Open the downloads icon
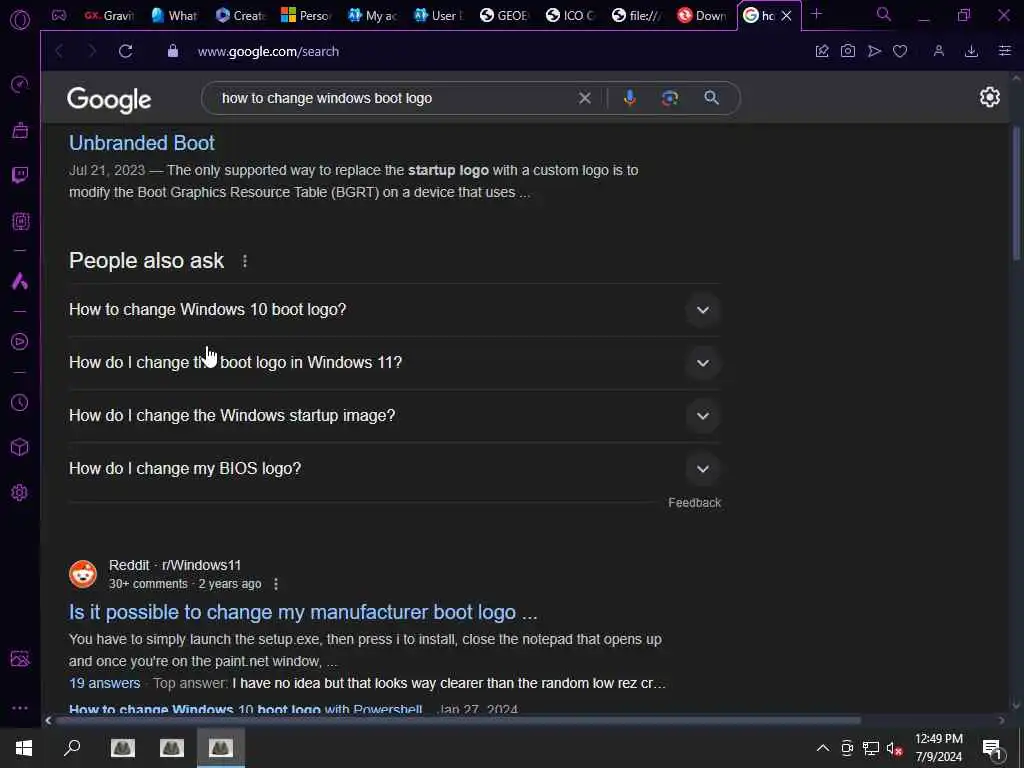 pos(971,51)
